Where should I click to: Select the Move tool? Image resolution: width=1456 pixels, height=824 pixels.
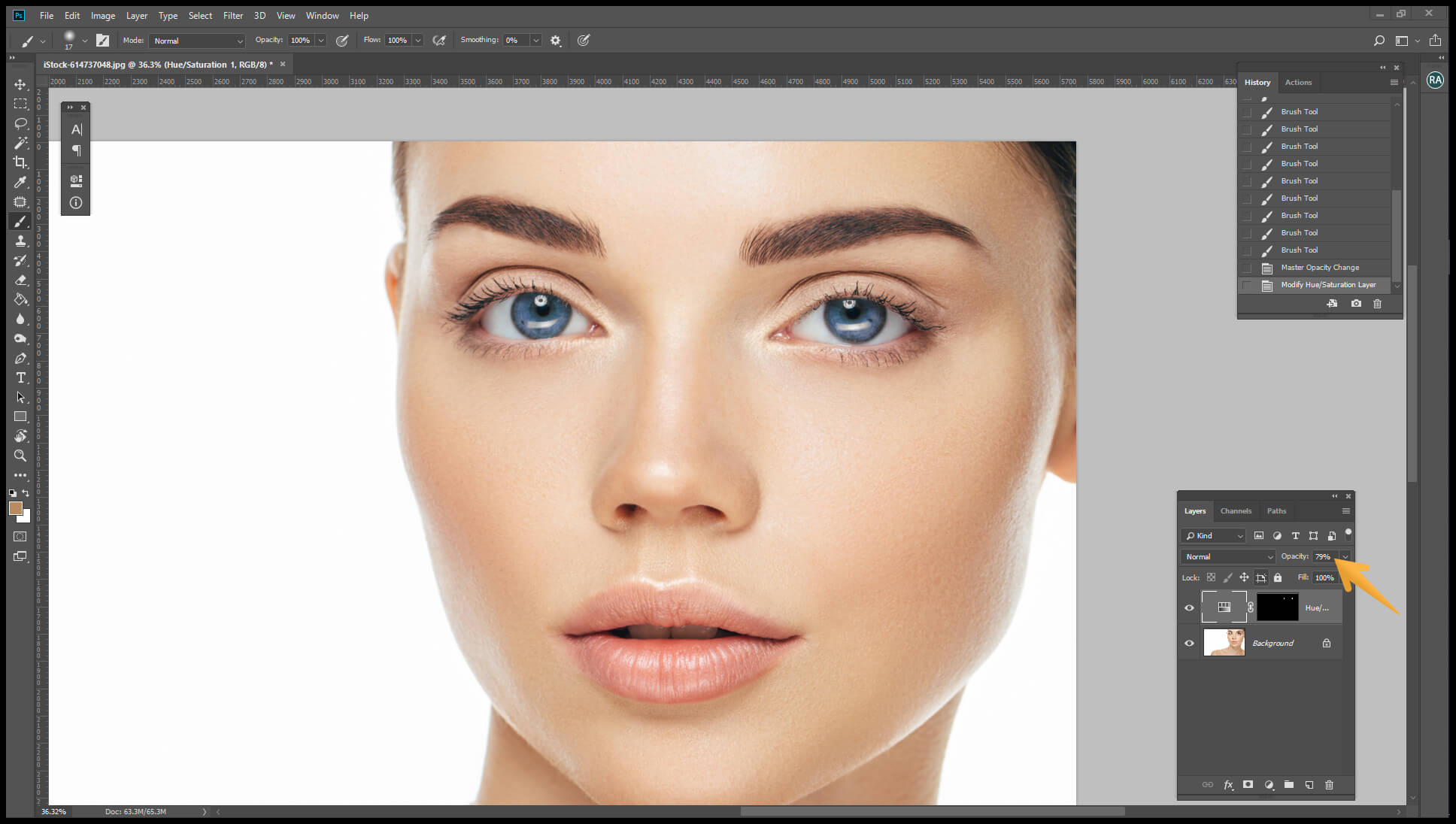tap(20, 85)
